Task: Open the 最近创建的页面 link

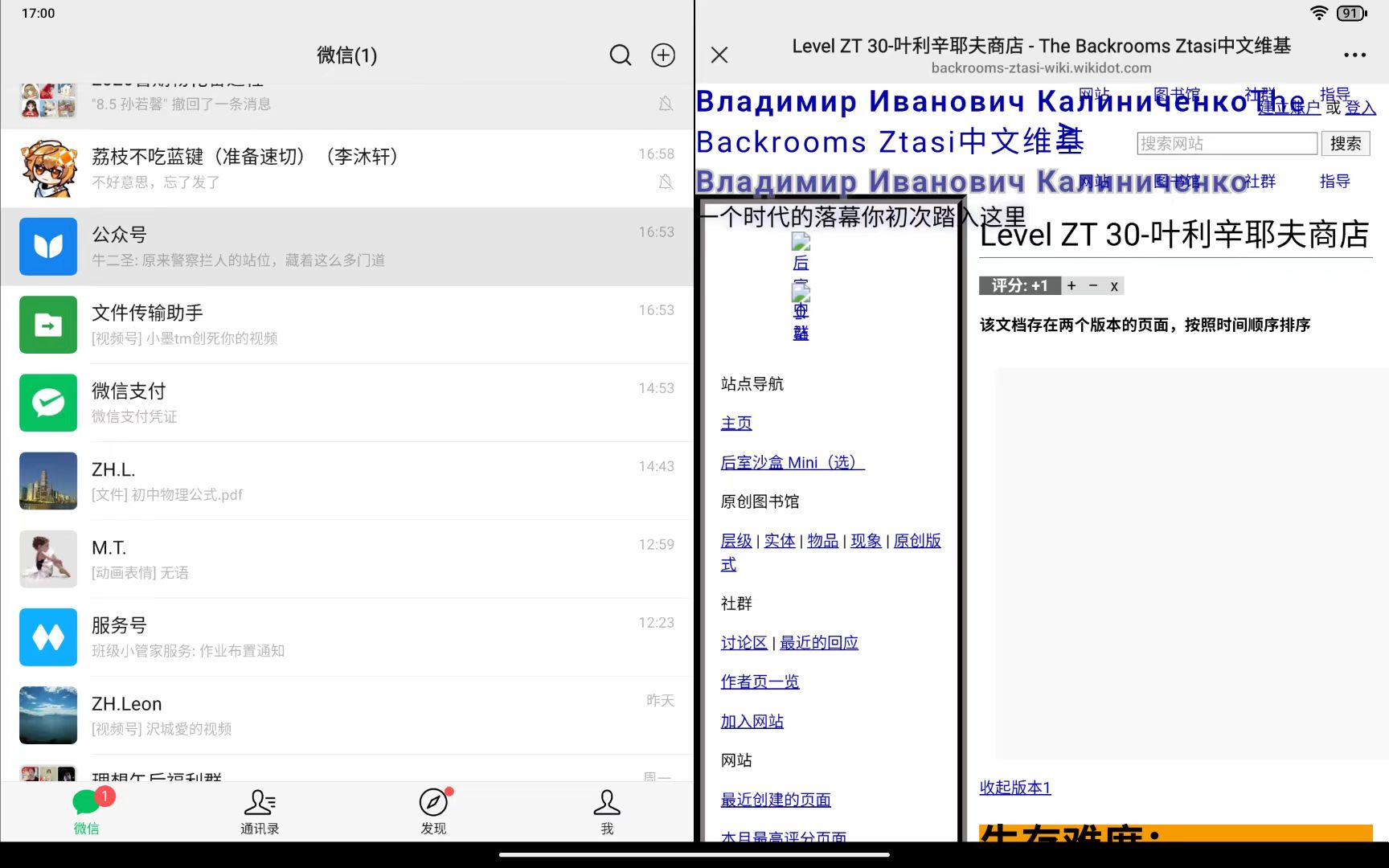Action: pos(776,800)
